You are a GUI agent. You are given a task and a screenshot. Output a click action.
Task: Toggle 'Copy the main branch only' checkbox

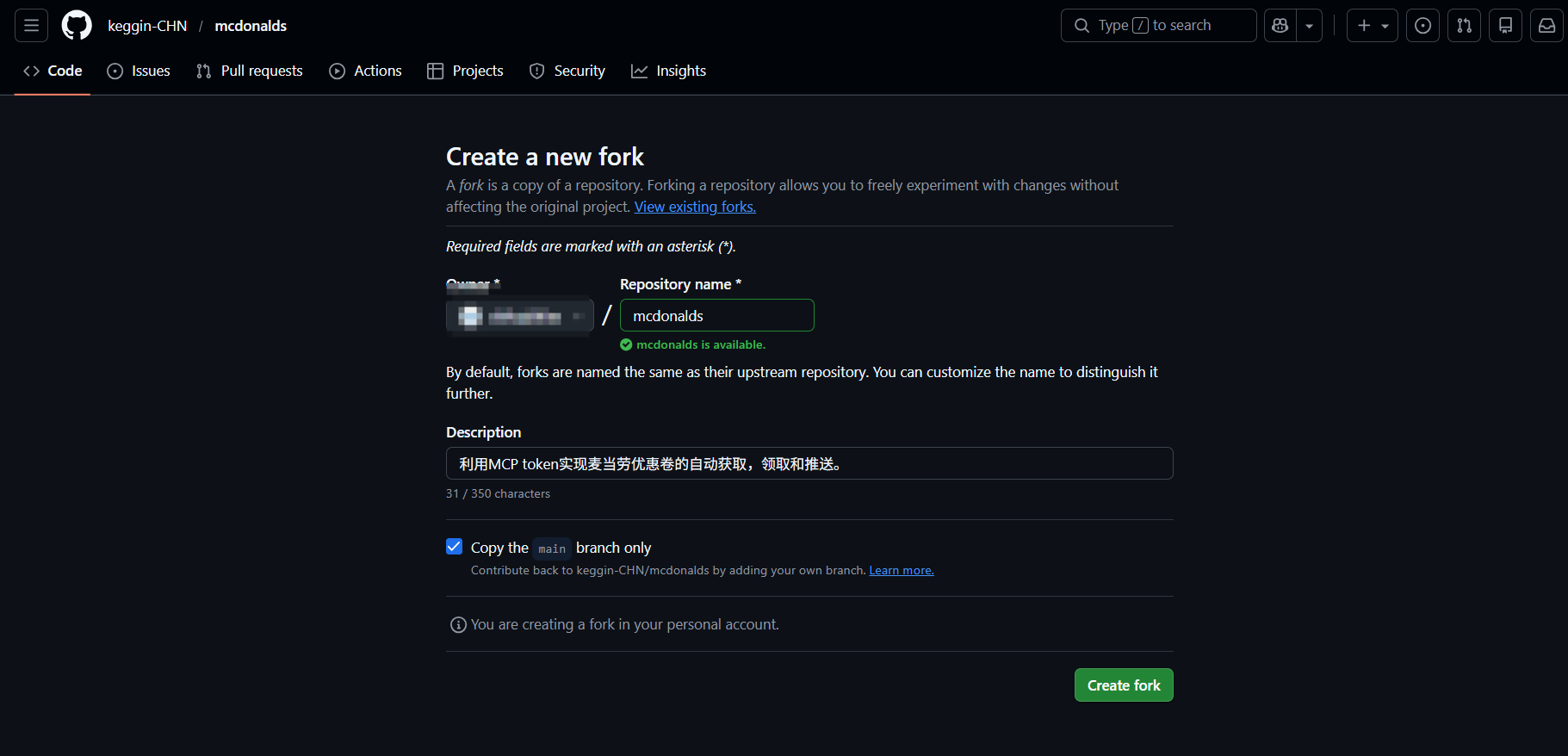[455, 547]
